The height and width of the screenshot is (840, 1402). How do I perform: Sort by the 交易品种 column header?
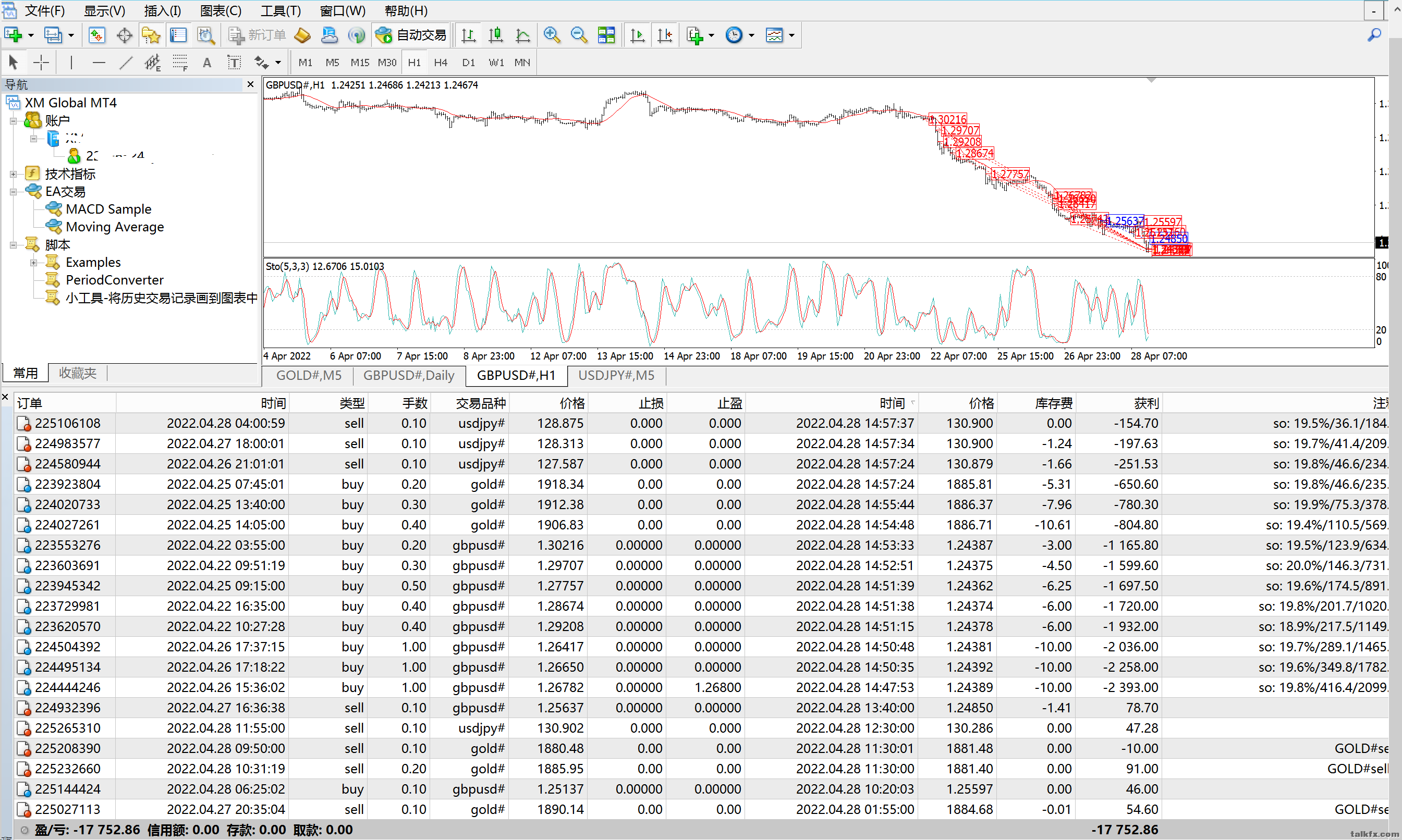(469, 403)
